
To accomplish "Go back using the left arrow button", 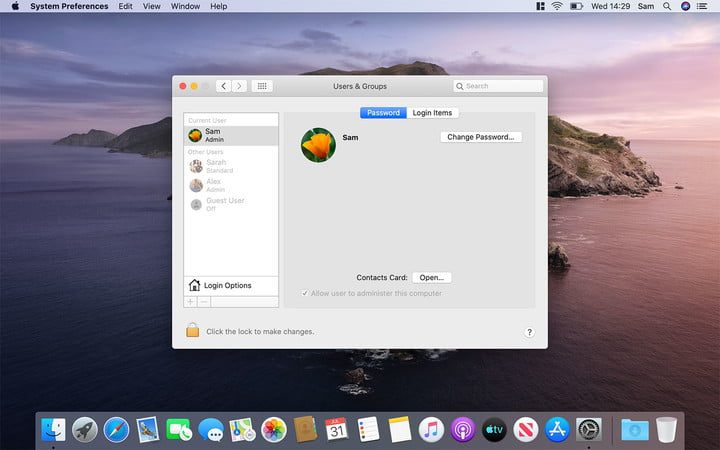I will coord(223,86).
